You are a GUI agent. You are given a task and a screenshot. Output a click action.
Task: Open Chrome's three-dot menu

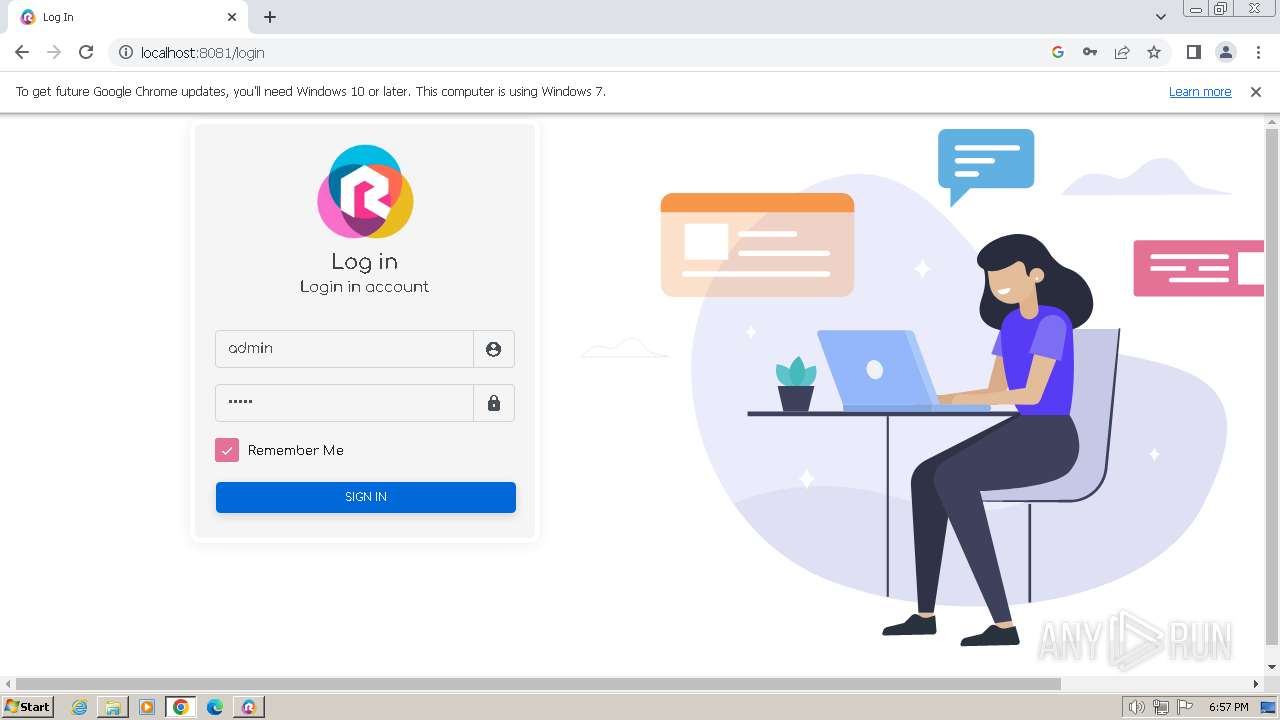(x=1257, y=52)
